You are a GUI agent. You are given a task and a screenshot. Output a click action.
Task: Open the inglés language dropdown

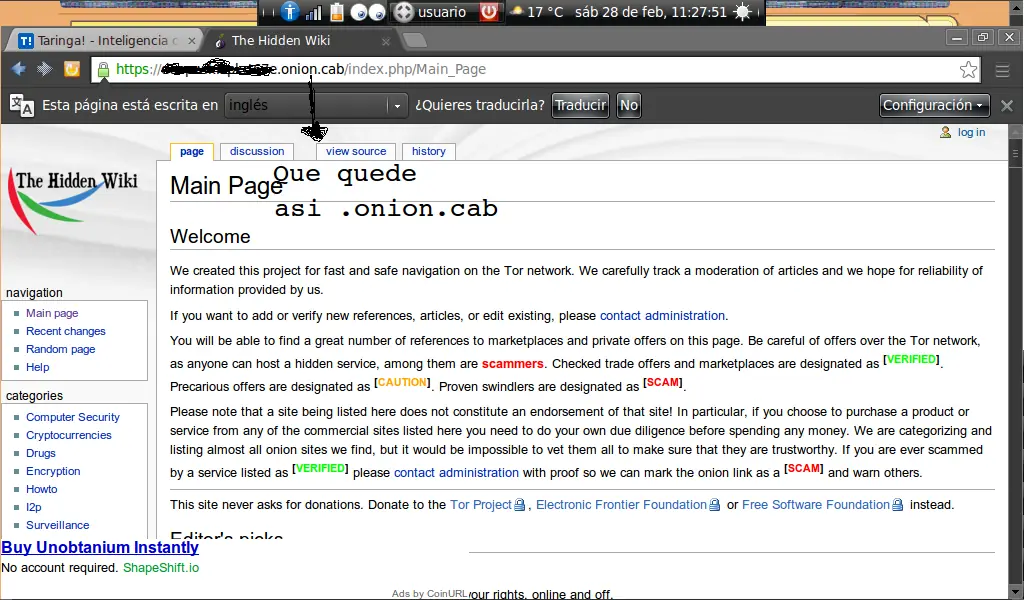point(315,105)
